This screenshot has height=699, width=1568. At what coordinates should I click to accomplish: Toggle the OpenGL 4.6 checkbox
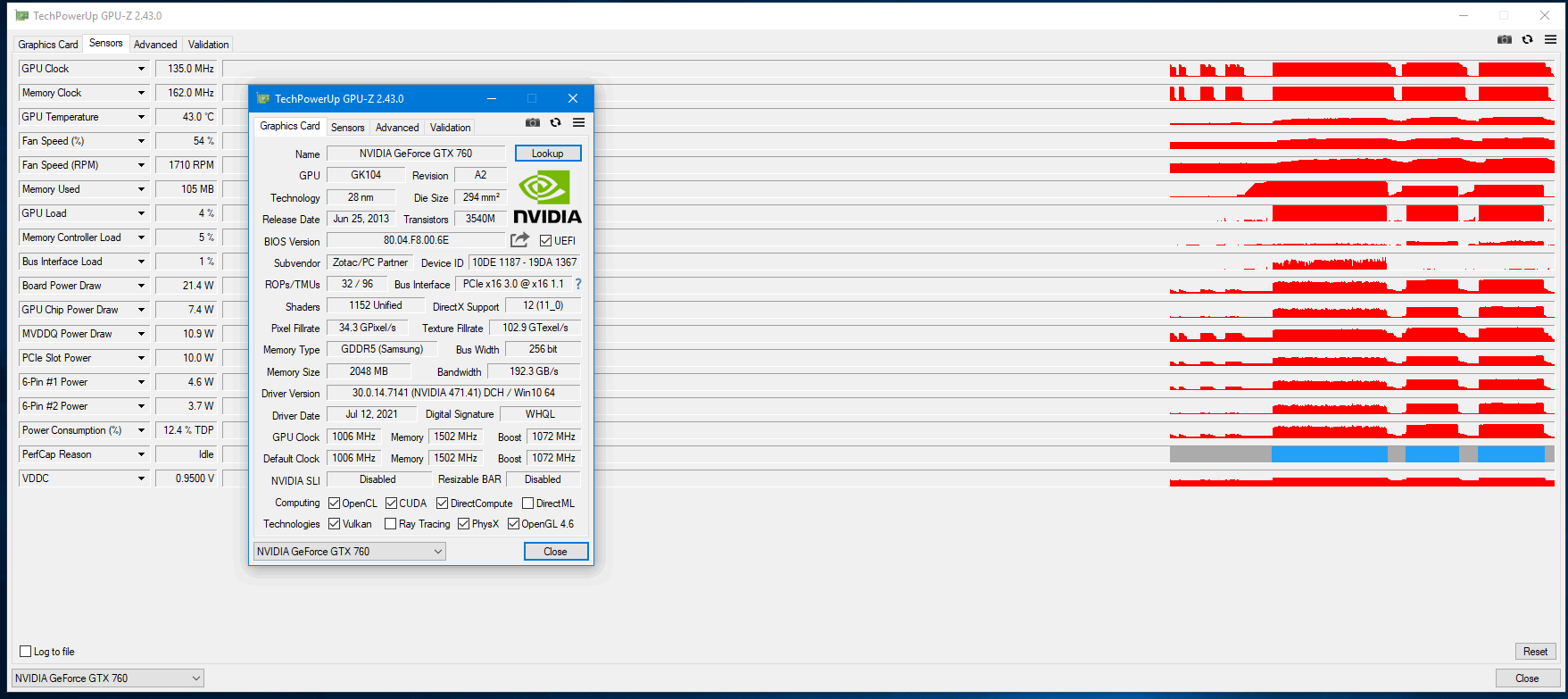tap(514, 524)
